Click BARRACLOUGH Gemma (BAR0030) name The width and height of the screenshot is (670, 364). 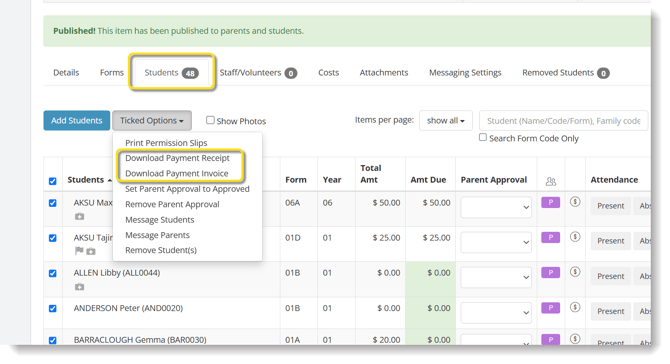pyautogui.click(x=140, y=340)
